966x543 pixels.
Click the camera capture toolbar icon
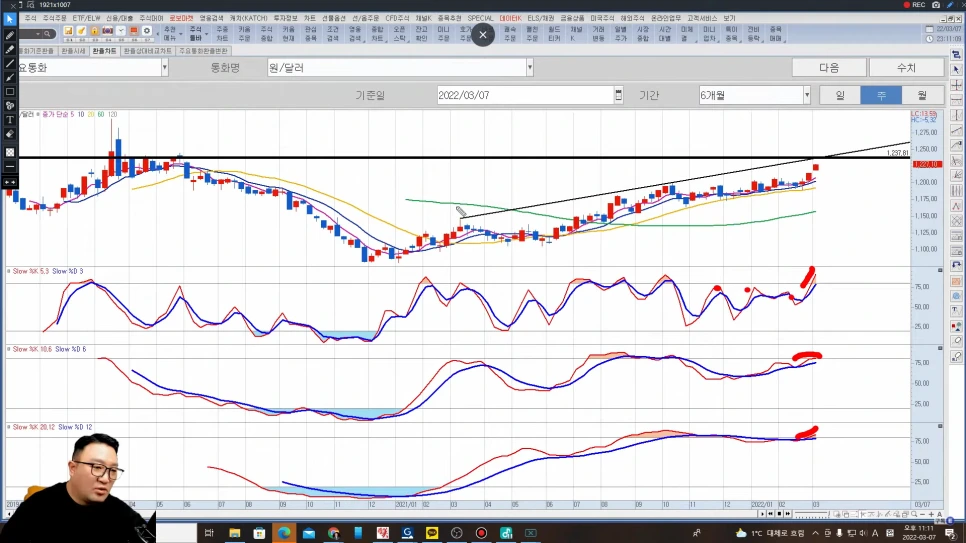108,31
